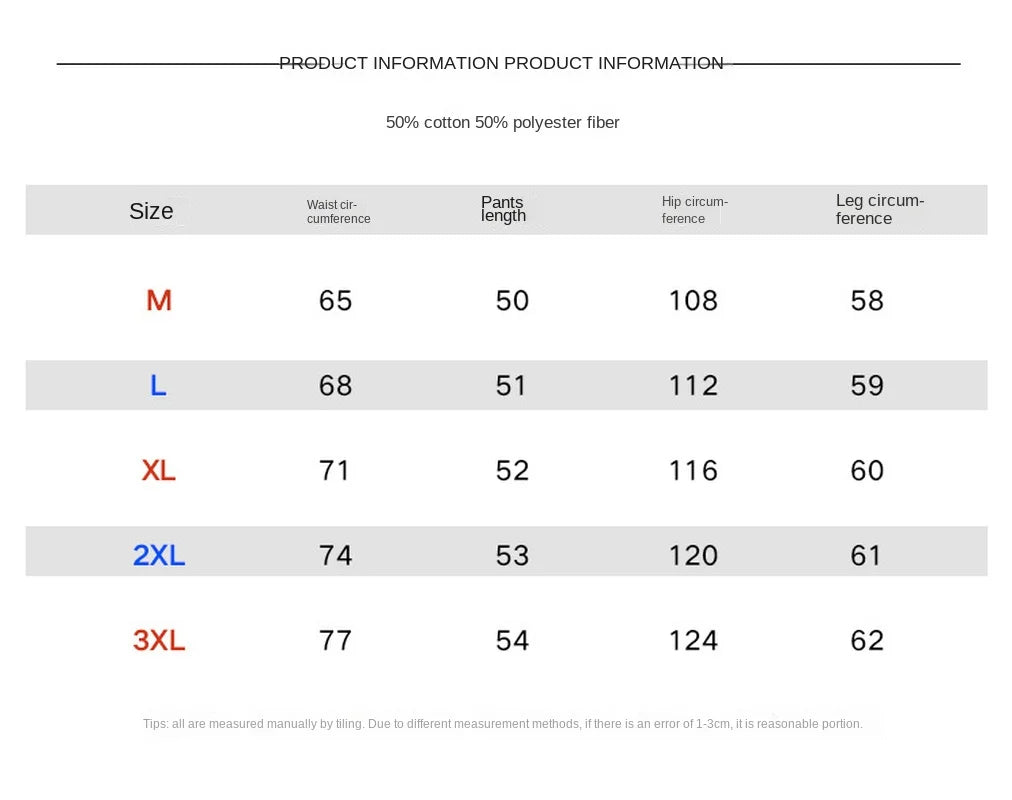Image resolution: width=1012 pixels, height=800 pixels.
Task: Click the Size column header
Action: pyautogui.click(x=151, y=211)
